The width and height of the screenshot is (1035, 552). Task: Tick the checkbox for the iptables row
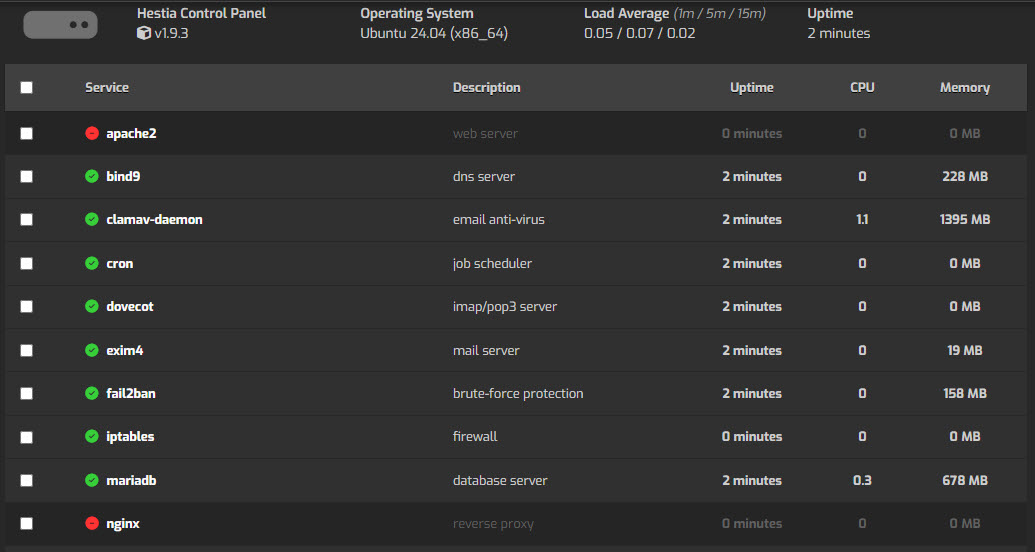pyautogui.click(x=26, y=437)
